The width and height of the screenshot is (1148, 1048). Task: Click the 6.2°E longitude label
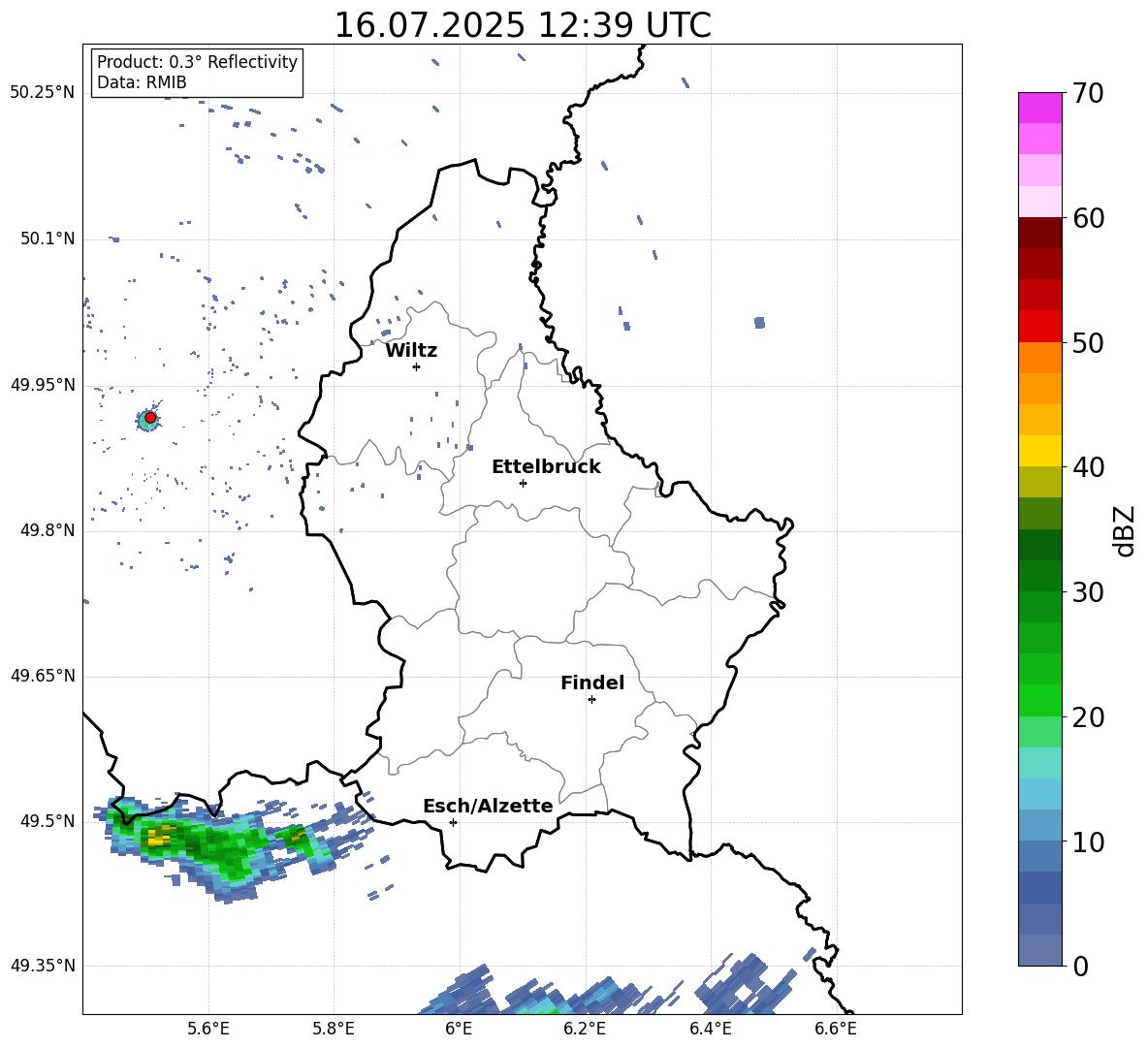pyautogui.click(x=585, y=1030)
